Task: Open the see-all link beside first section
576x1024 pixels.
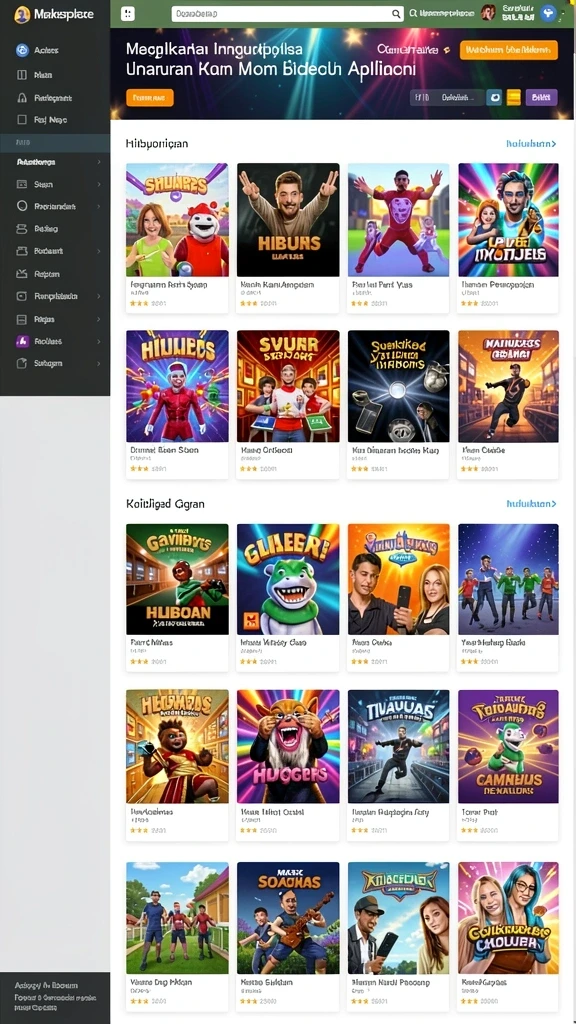Action: pyautogui.click(x=531, y=144)
